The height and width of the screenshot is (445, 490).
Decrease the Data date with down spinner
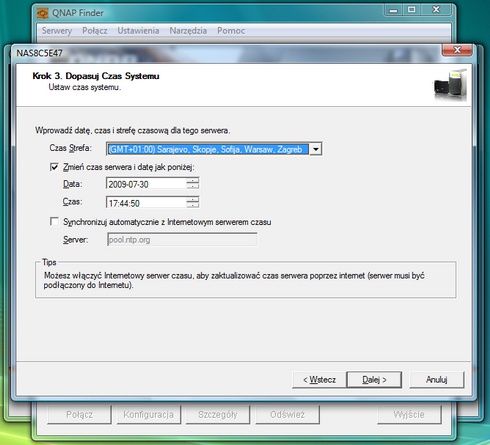pos(192,186)
